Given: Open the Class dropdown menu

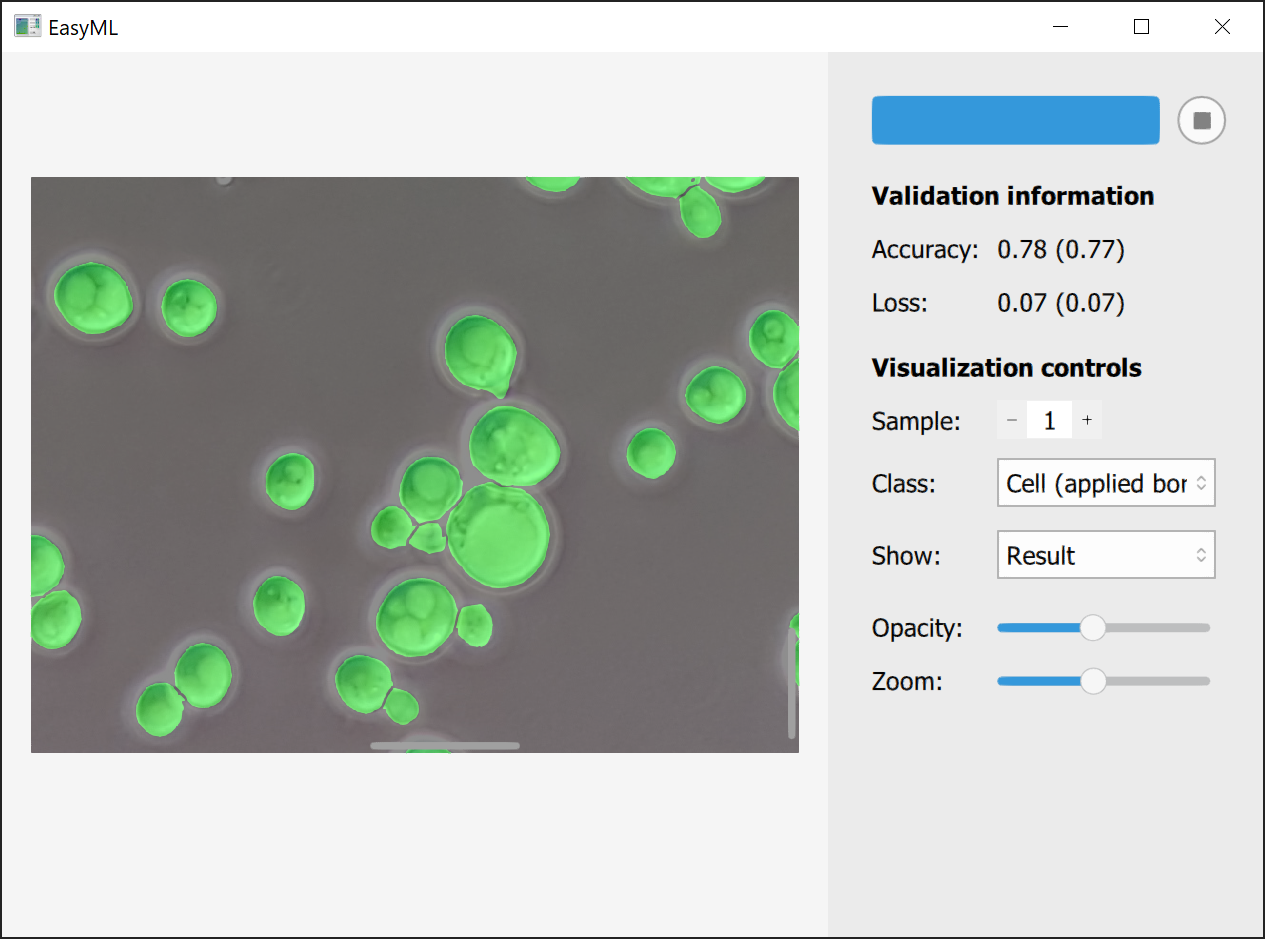Looking at the screenshot, I should 1106,484.
